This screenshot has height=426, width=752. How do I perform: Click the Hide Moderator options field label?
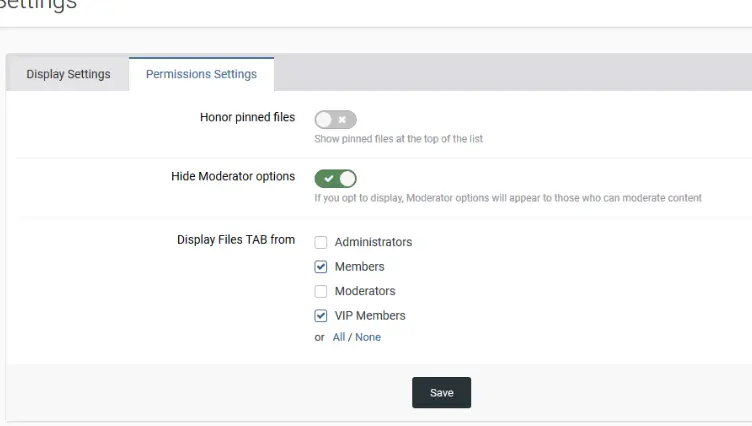point(233,176)
